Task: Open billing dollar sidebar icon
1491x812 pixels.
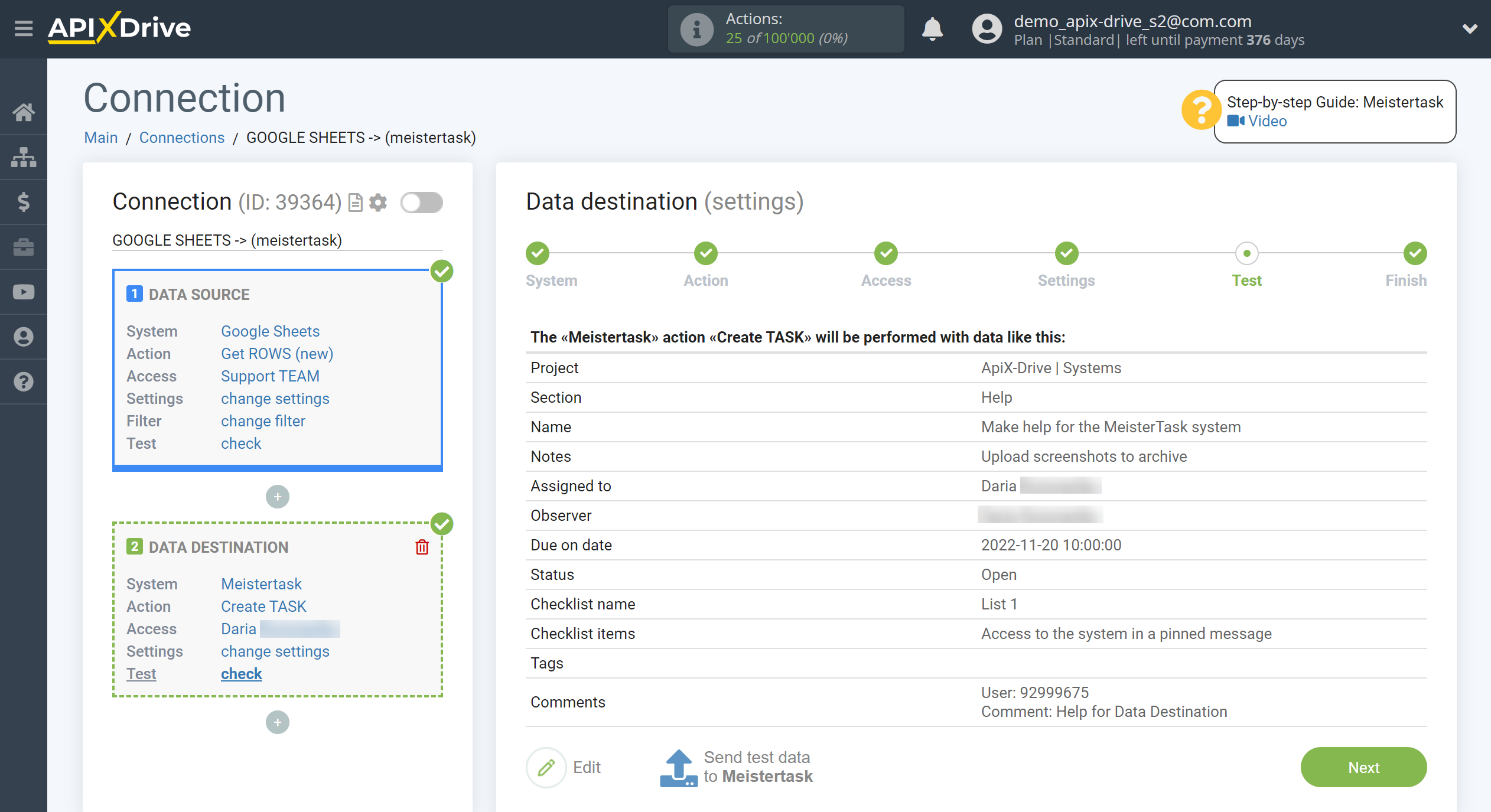Action: coord(24,202)
